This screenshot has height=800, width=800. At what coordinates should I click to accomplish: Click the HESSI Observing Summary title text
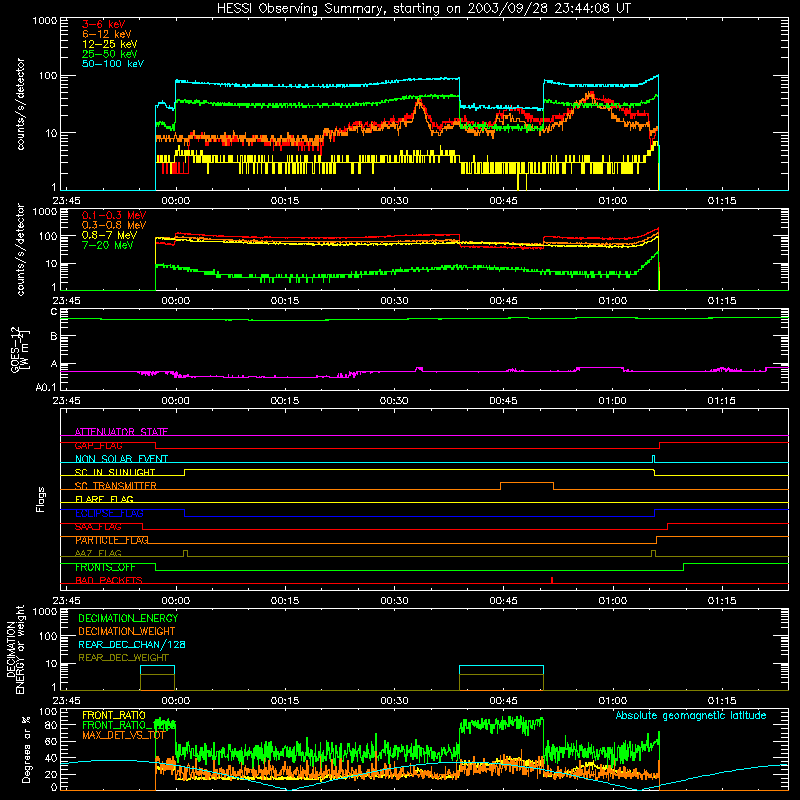[424, 9]
